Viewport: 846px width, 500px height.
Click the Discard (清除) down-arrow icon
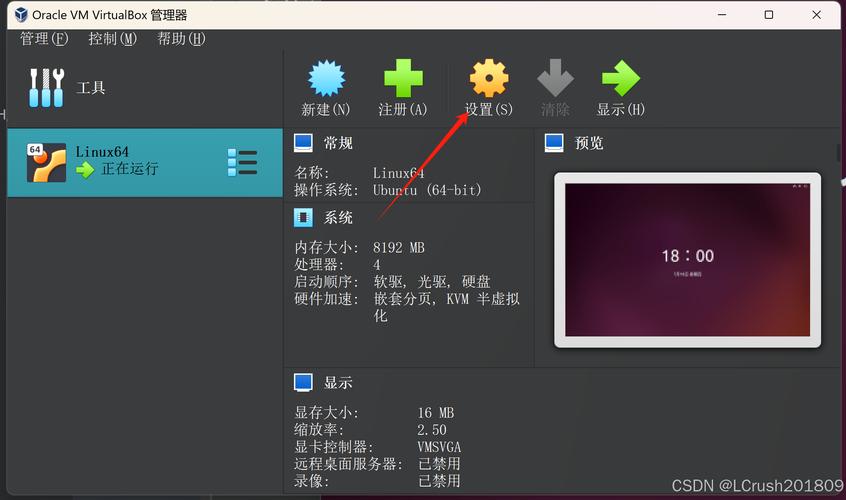click(555, 78)
